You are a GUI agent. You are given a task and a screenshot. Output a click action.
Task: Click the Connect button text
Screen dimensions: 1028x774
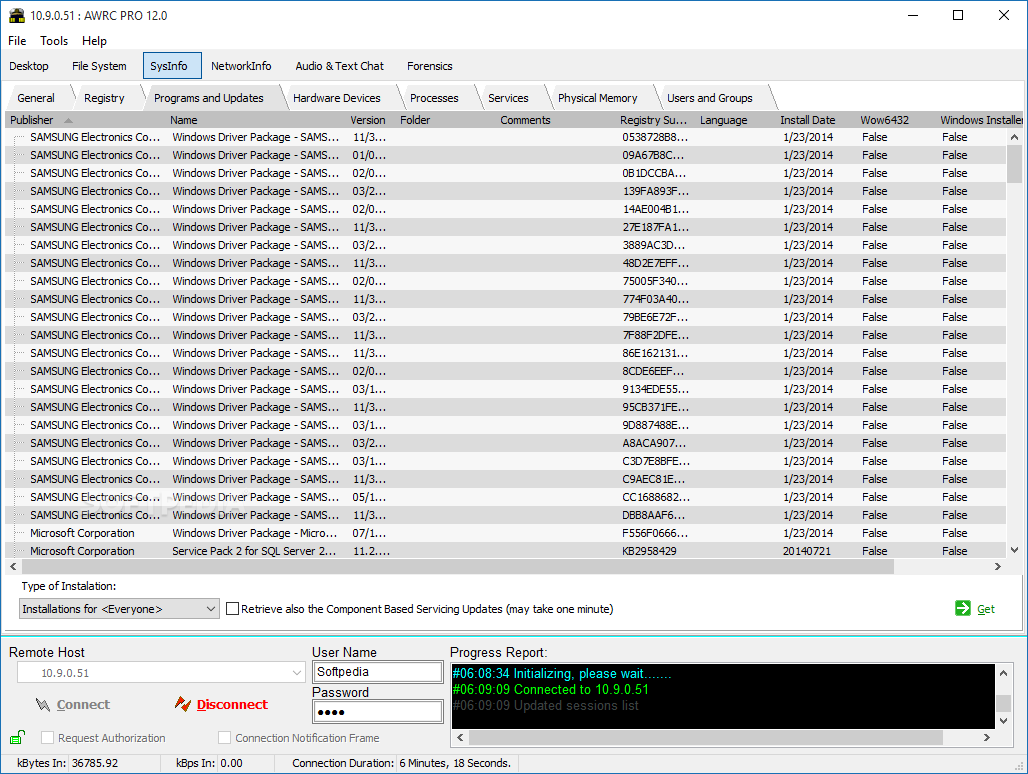pyautogui.click(x=83, y=705)
